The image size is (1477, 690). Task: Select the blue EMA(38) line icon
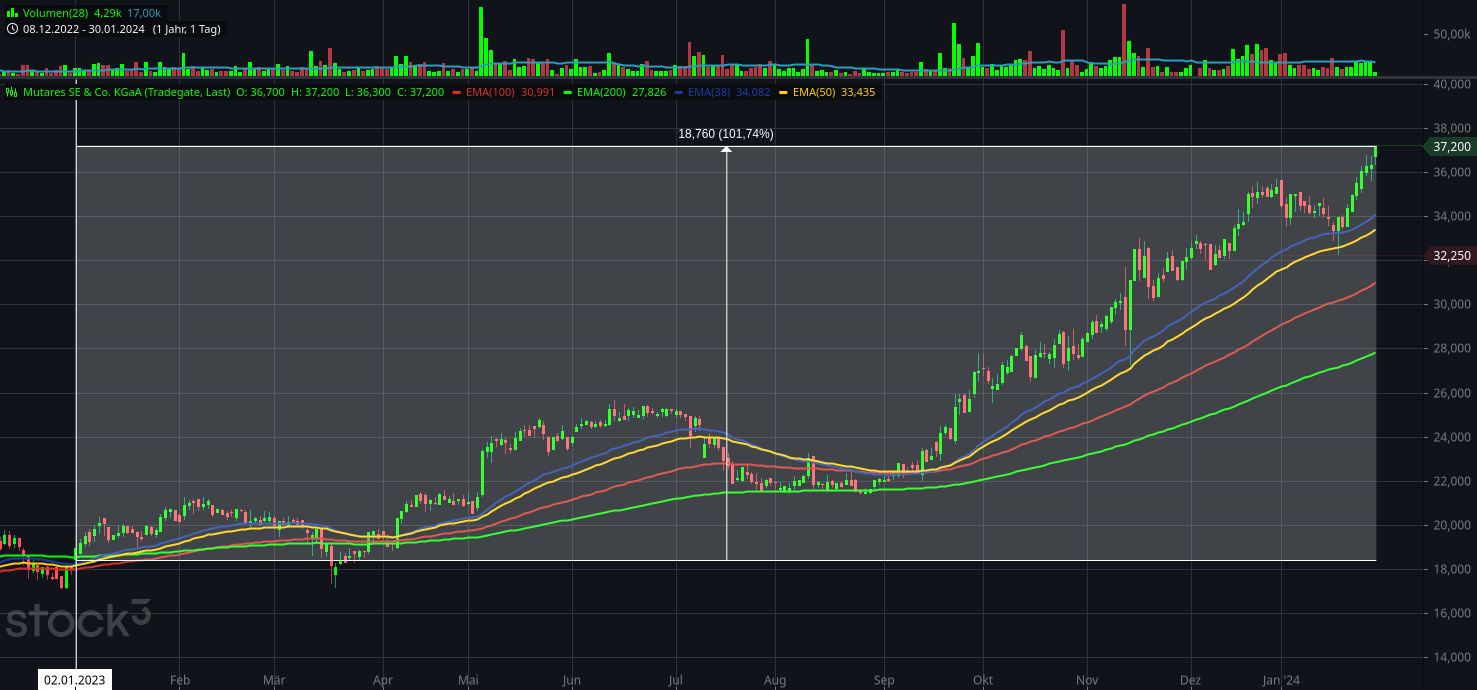pos(678,90)
